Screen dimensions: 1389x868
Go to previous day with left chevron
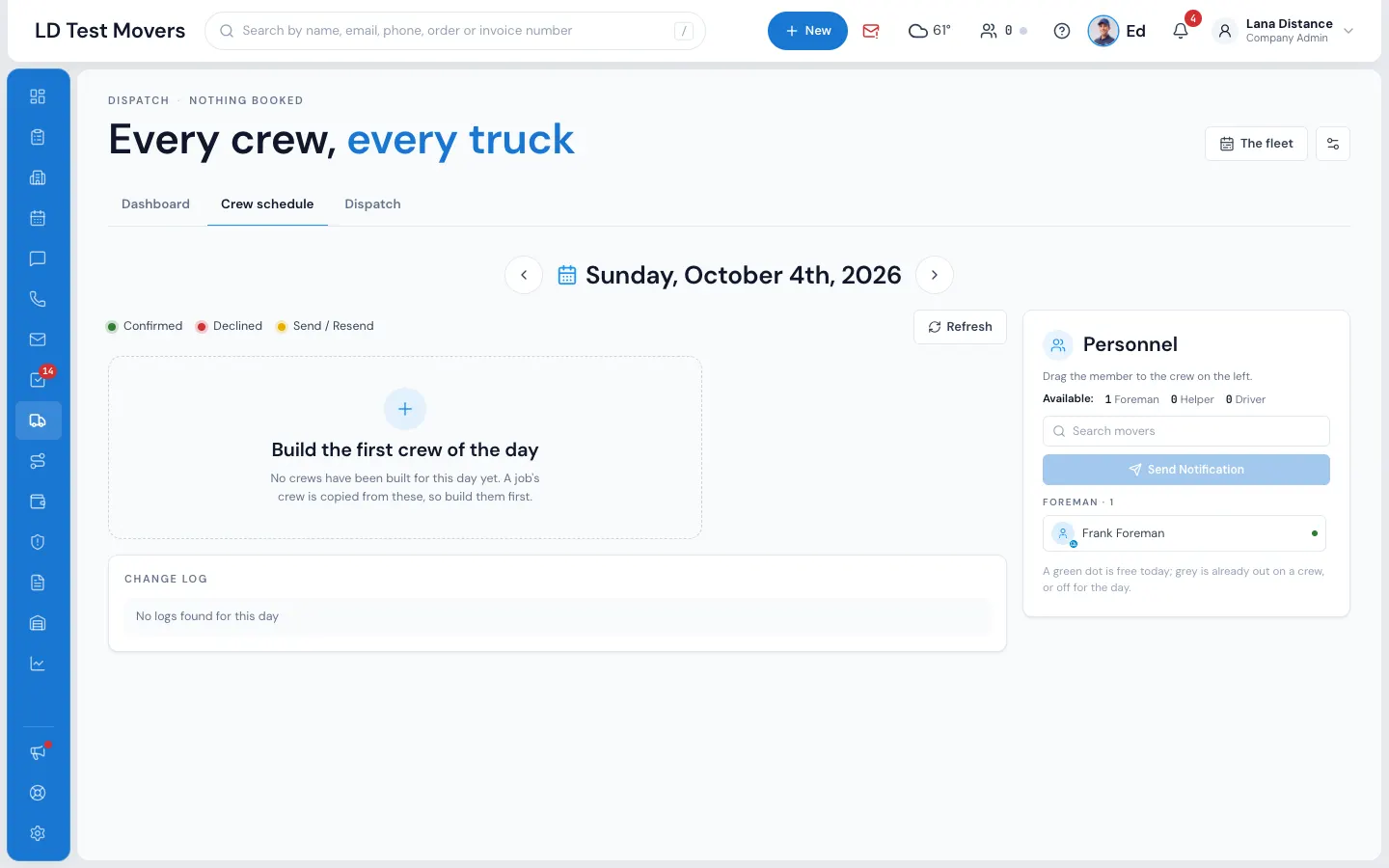click(x=524, y=275)
